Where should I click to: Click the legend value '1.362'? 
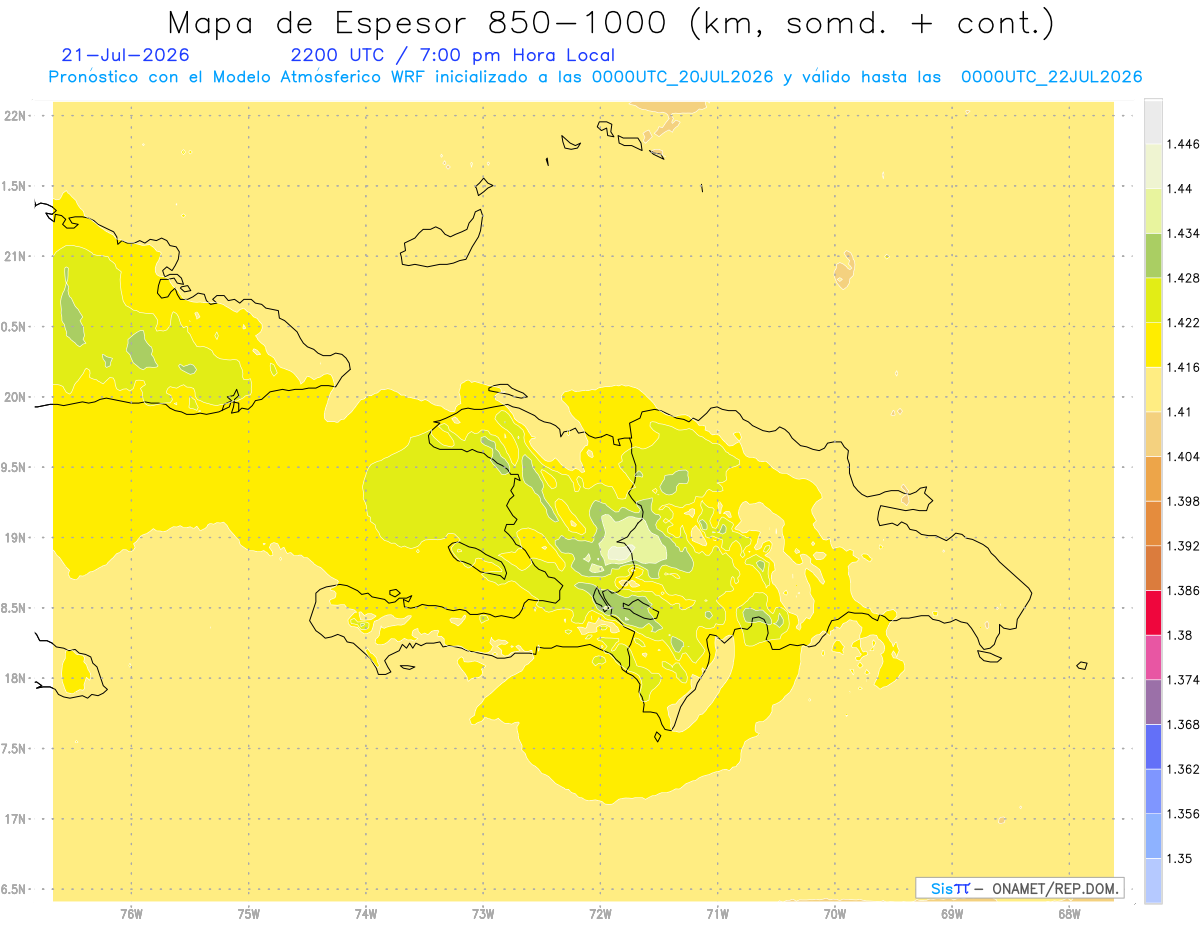1183,769
